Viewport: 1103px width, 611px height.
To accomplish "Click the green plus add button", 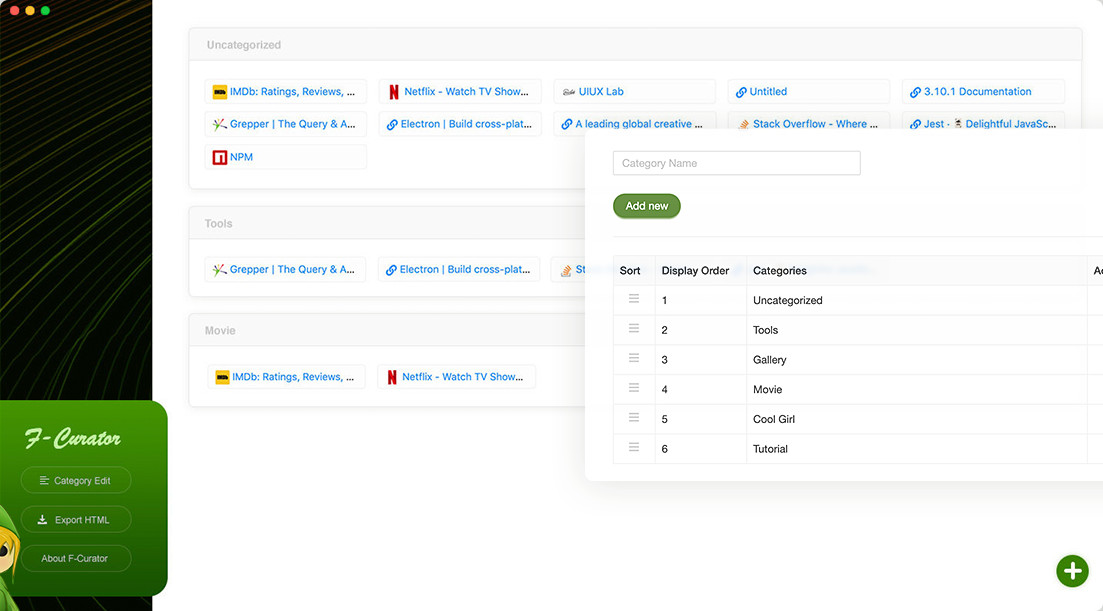I will coord(1072,571).
